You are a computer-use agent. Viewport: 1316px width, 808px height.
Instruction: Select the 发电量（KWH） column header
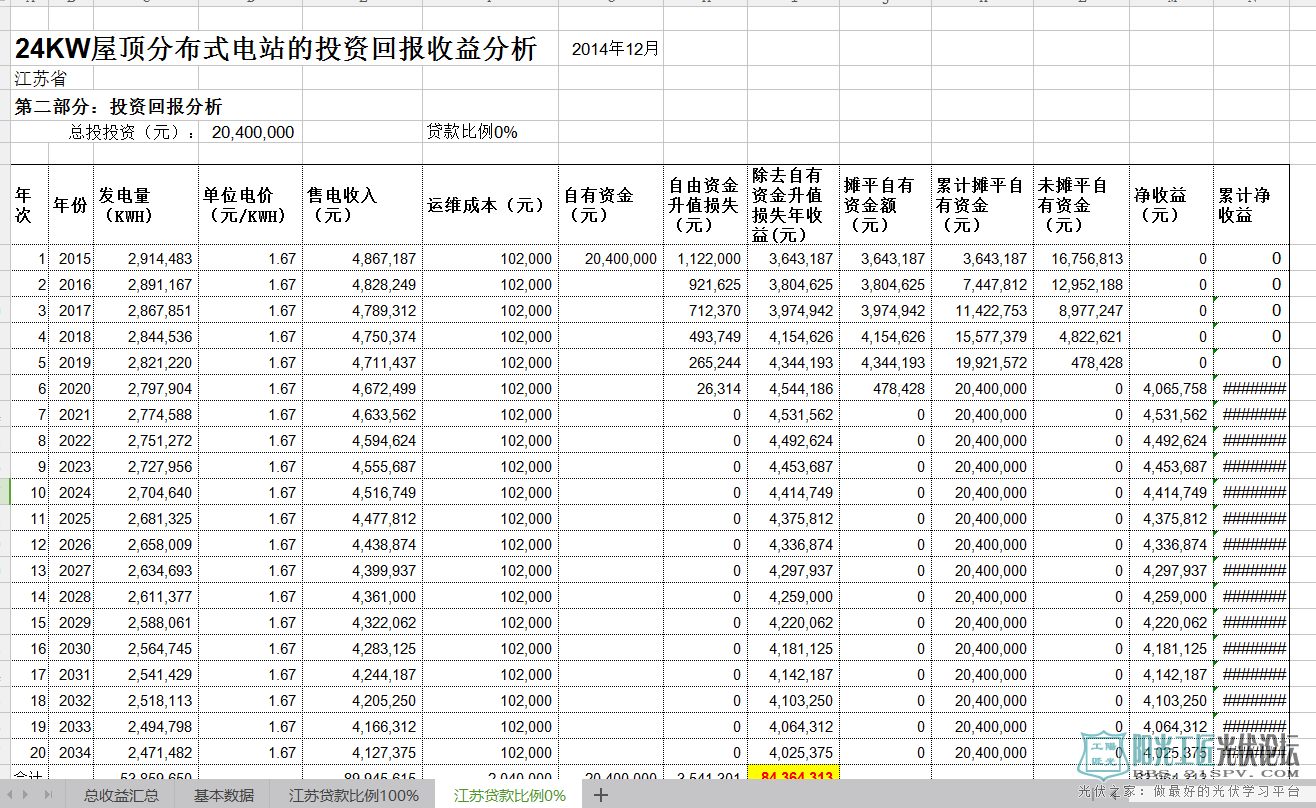146,205
